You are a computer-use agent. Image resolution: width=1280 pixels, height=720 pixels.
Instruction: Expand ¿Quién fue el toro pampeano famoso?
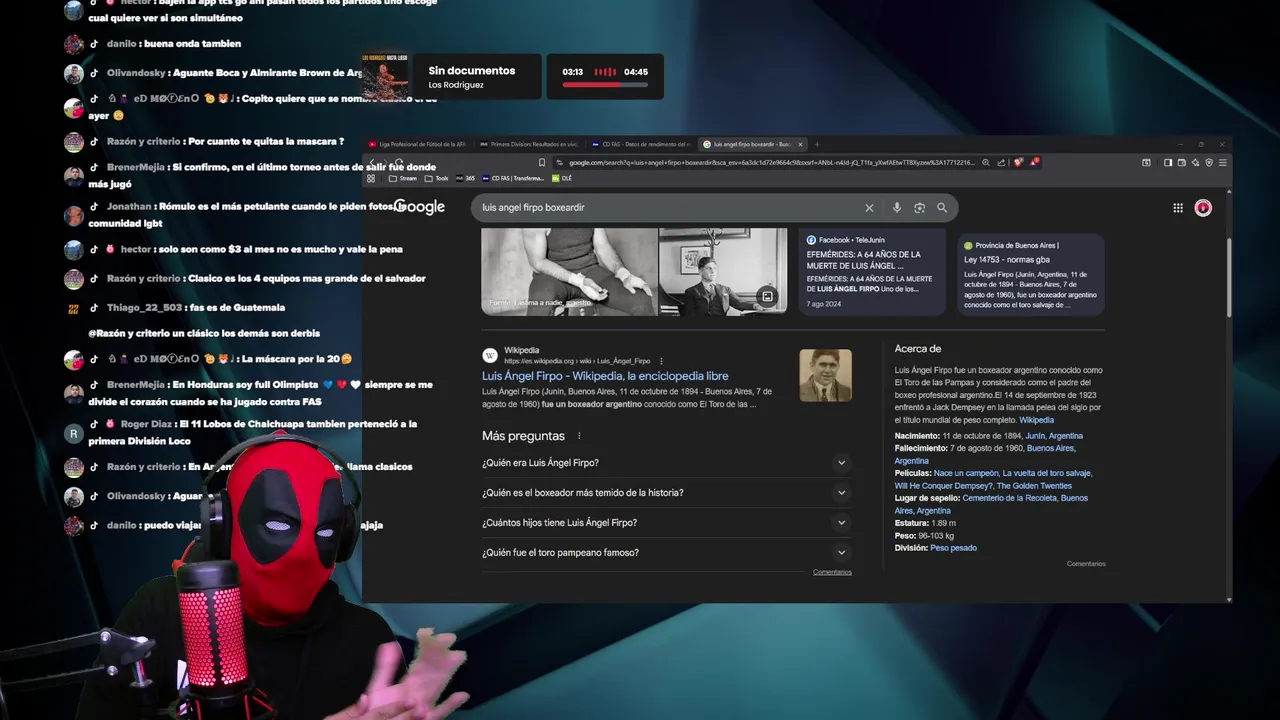tap(665, 553)
